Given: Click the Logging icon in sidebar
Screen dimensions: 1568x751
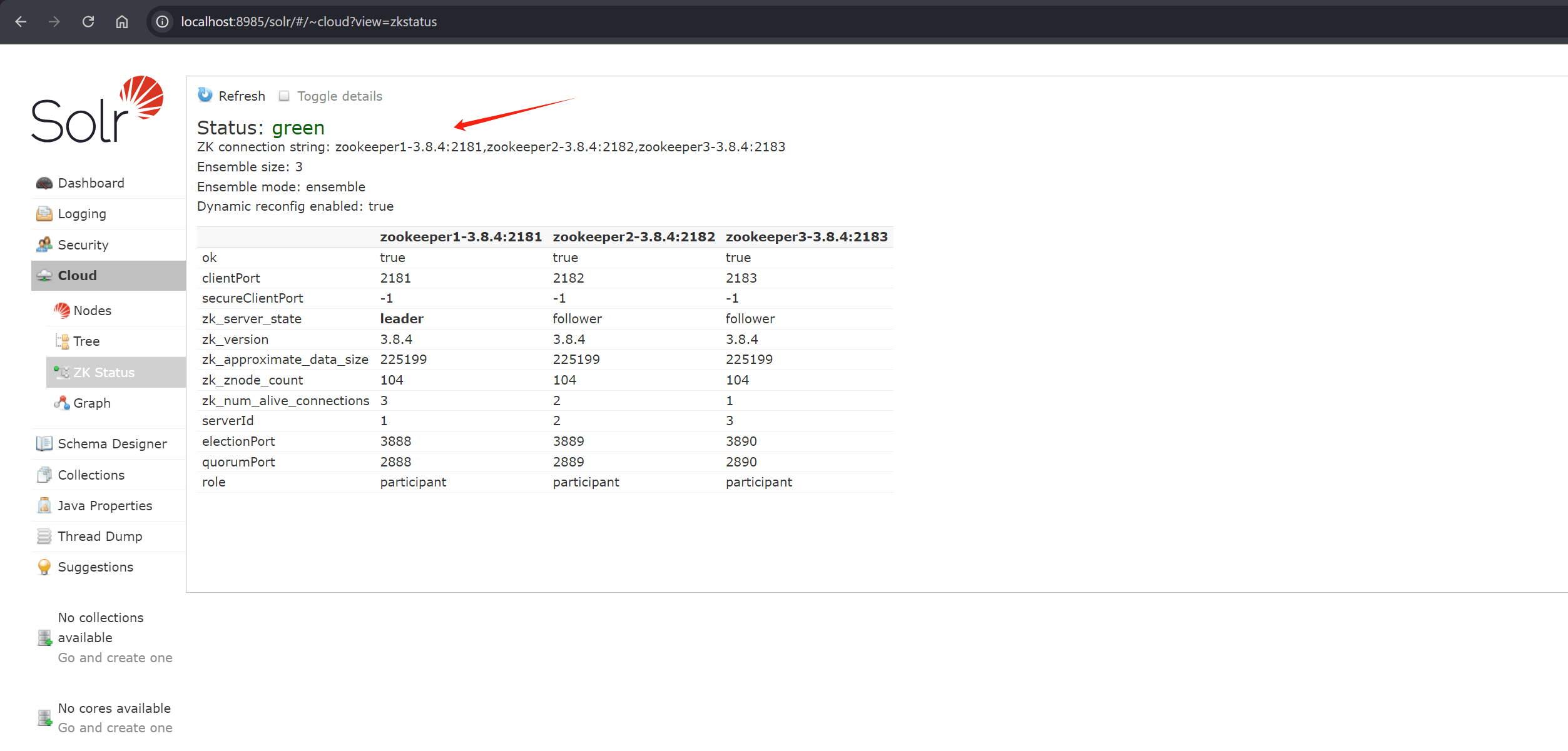Looking at the screenshot, I should coord(44,214).
